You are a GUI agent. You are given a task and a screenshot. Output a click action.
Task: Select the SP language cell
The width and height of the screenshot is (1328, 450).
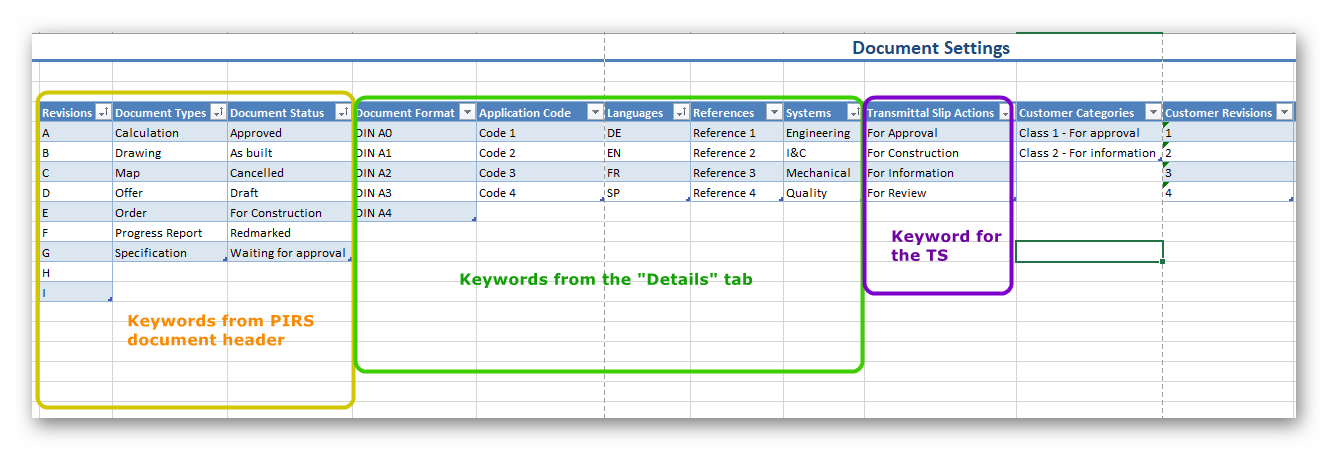[647, 193]
